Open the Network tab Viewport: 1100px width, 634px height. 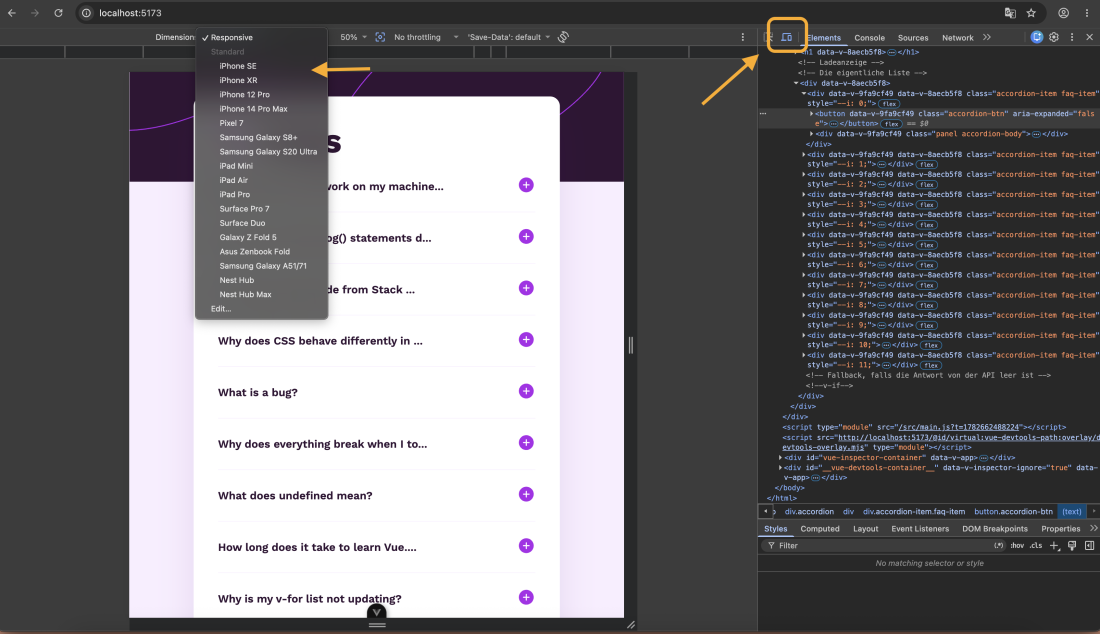[958, 38]
